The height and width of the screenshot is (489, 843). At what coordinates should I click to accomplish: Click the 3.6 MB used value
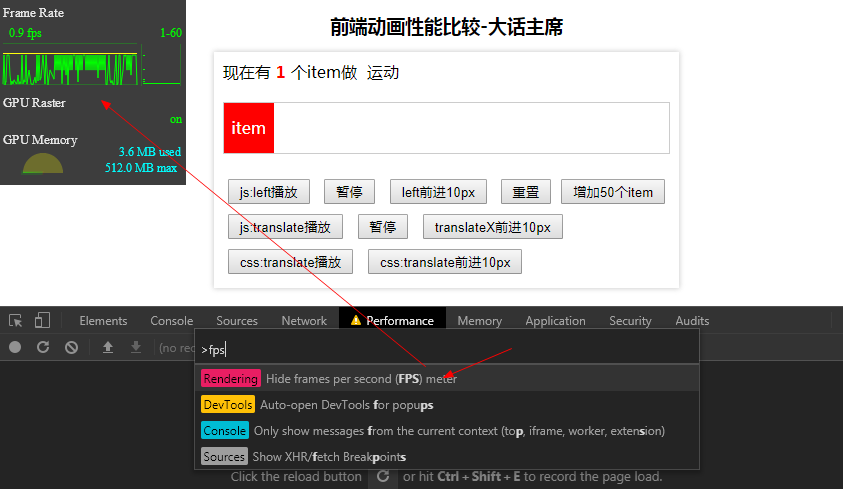click(149, 152)
